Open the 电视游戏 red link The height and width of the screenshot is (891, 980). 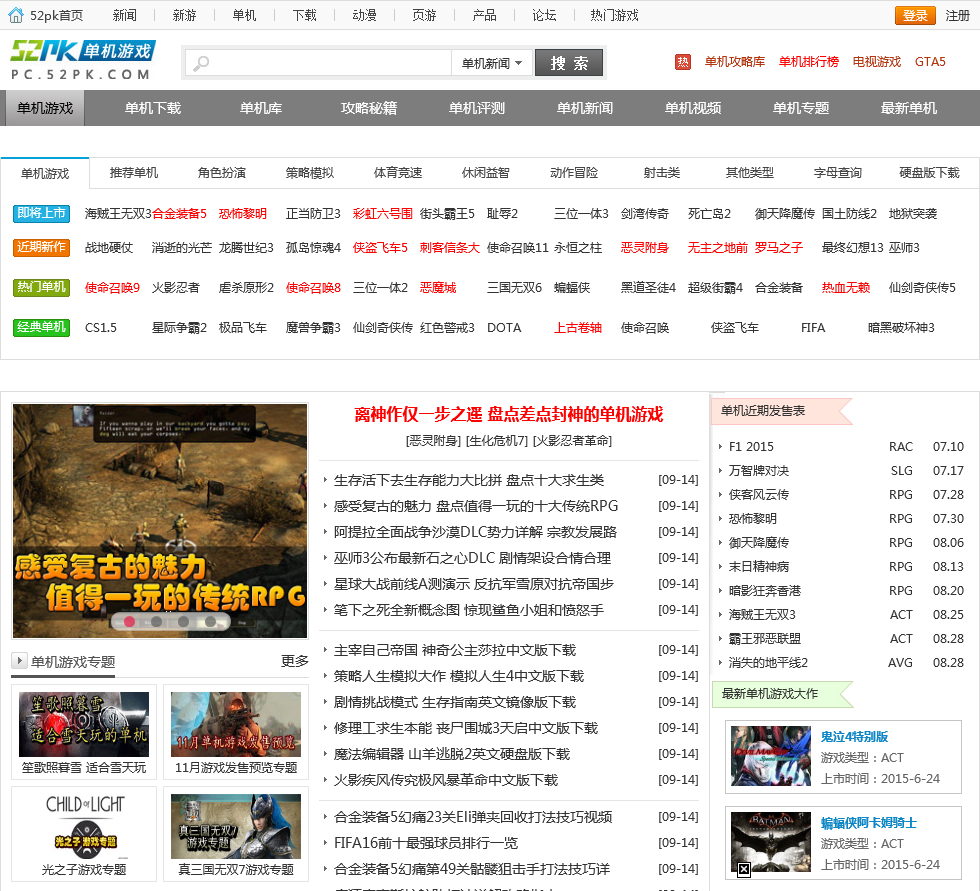click(x=877, y=62)
